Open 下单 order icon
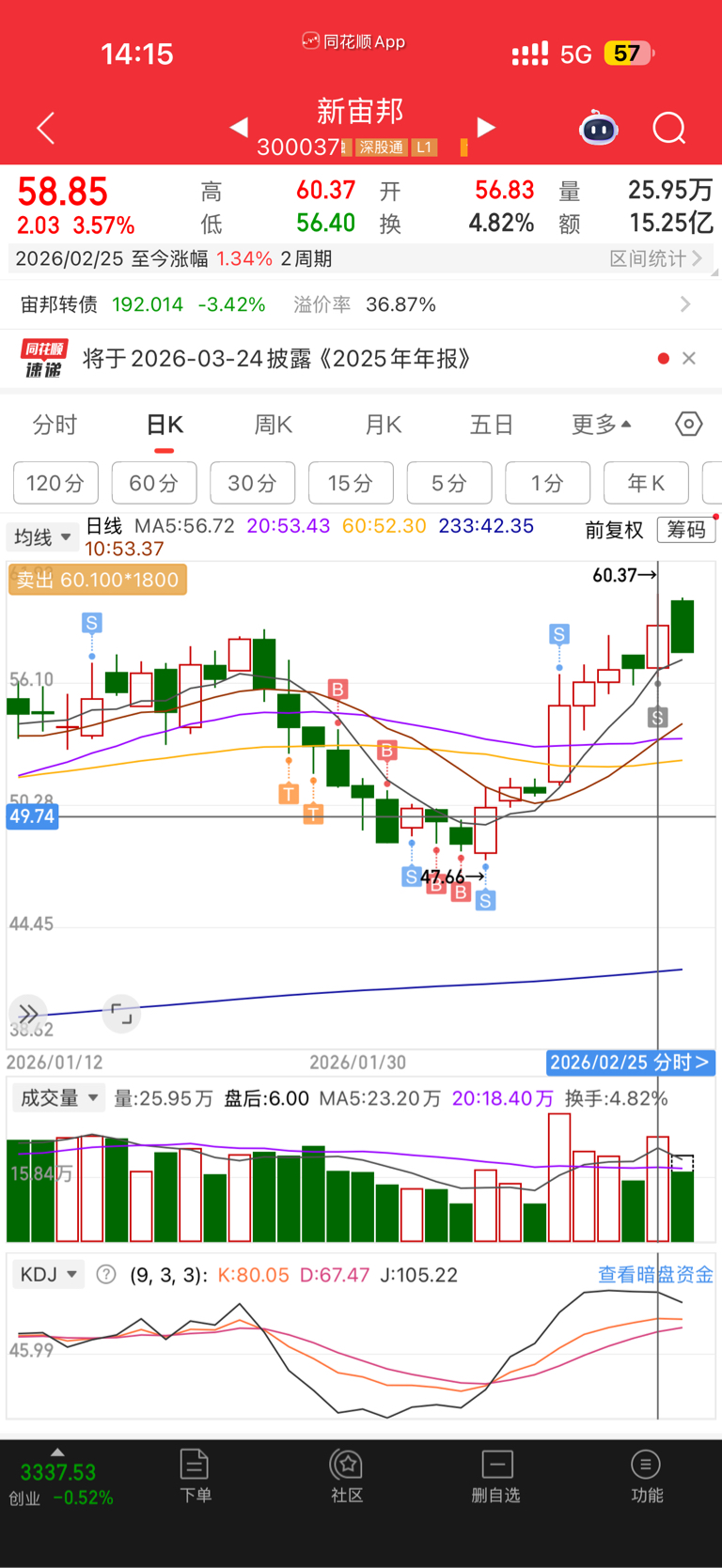 point(195,1476)
